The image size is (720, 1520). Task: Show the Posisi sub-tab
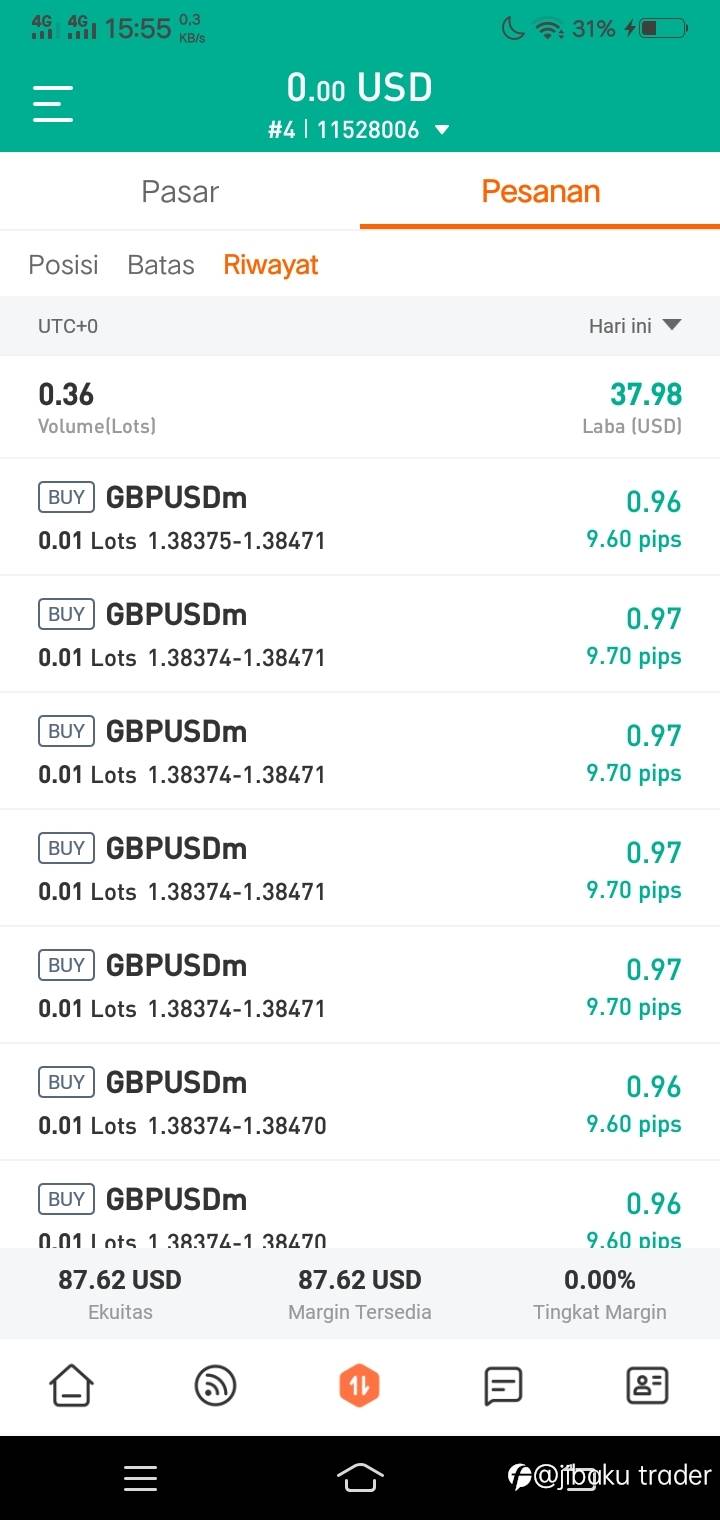tap(63, 265)
